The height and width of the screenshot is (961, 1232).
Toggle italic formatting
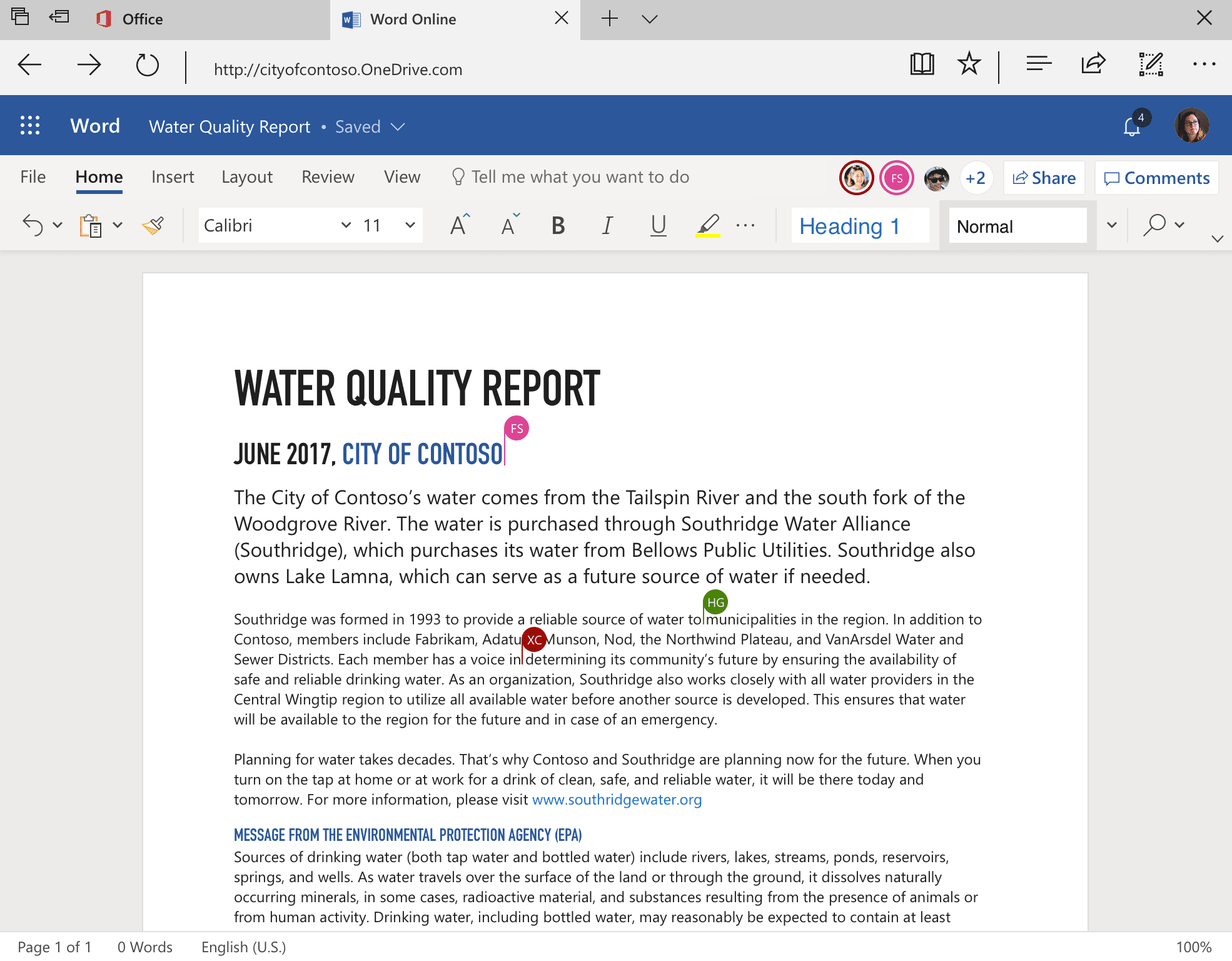607,225
